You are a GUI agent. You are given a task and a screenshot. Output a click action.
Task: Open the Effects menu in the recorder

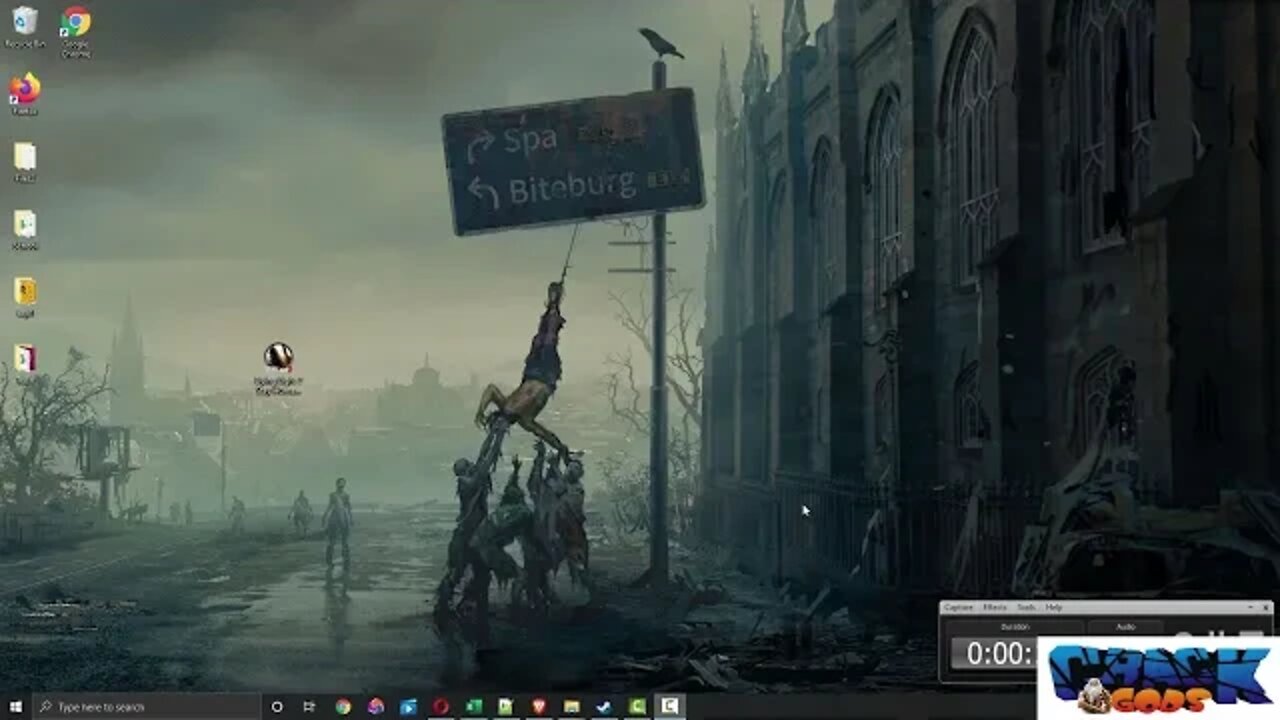pyautogui.click(x=995, y=607)
